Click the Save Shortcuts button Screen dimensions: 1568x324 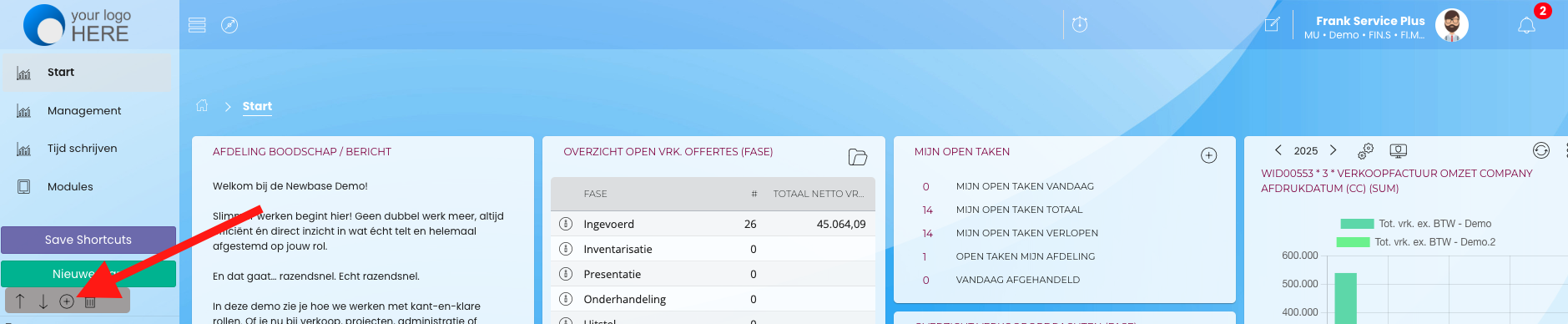[88, 240]
